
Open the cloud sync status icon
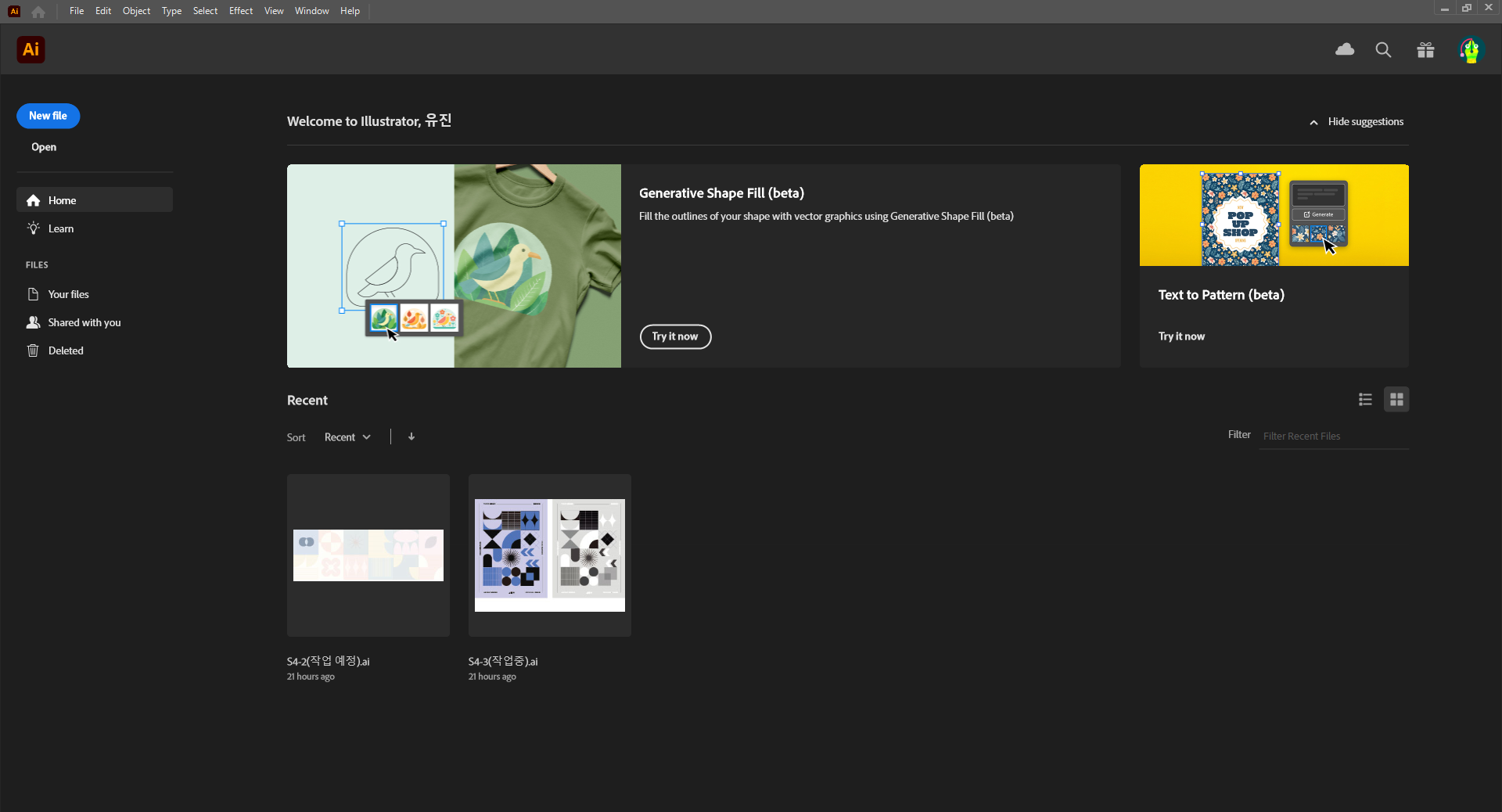click(x=1345, y=50)
